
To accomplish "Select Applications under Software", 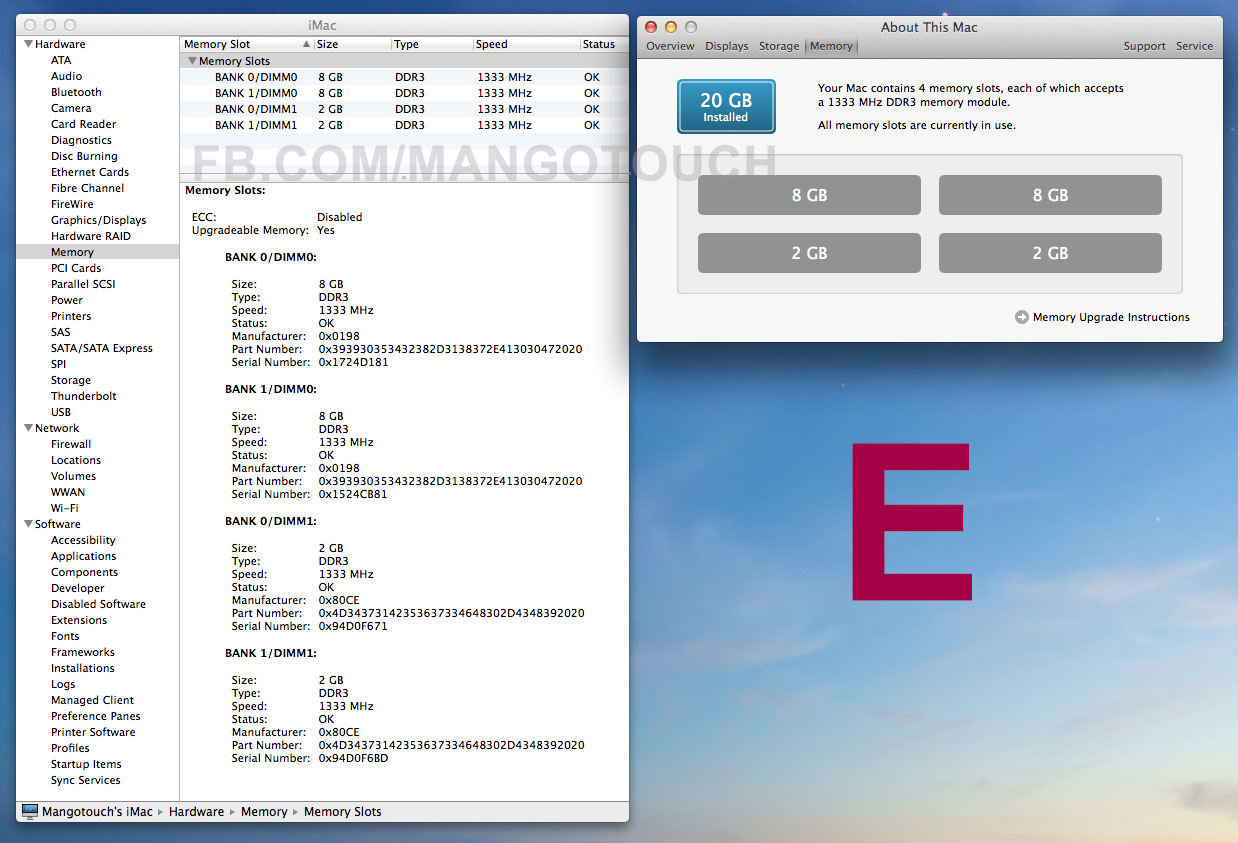I will tap(84, 556).
